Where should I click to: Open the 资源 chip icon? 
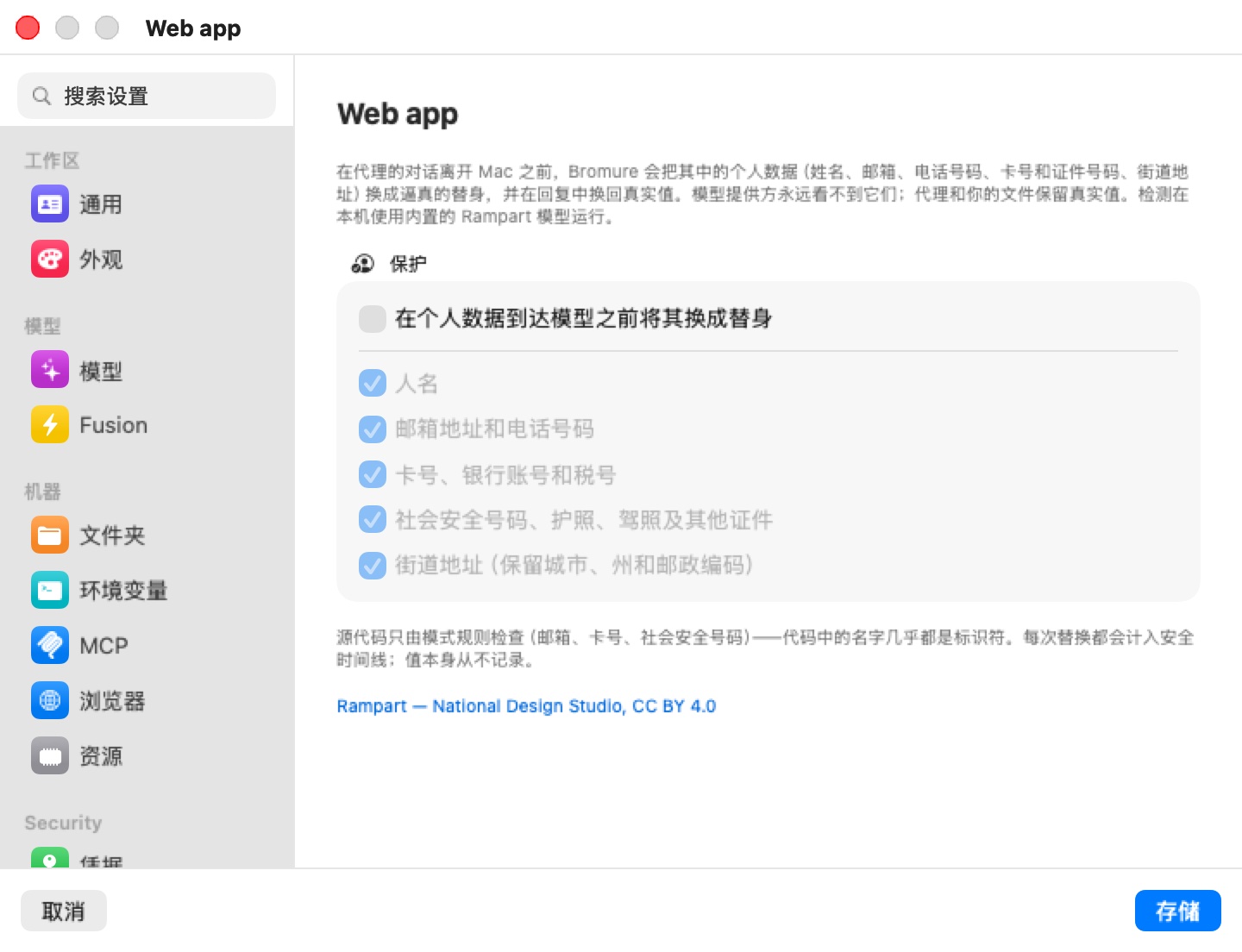[x=50, y=756]
